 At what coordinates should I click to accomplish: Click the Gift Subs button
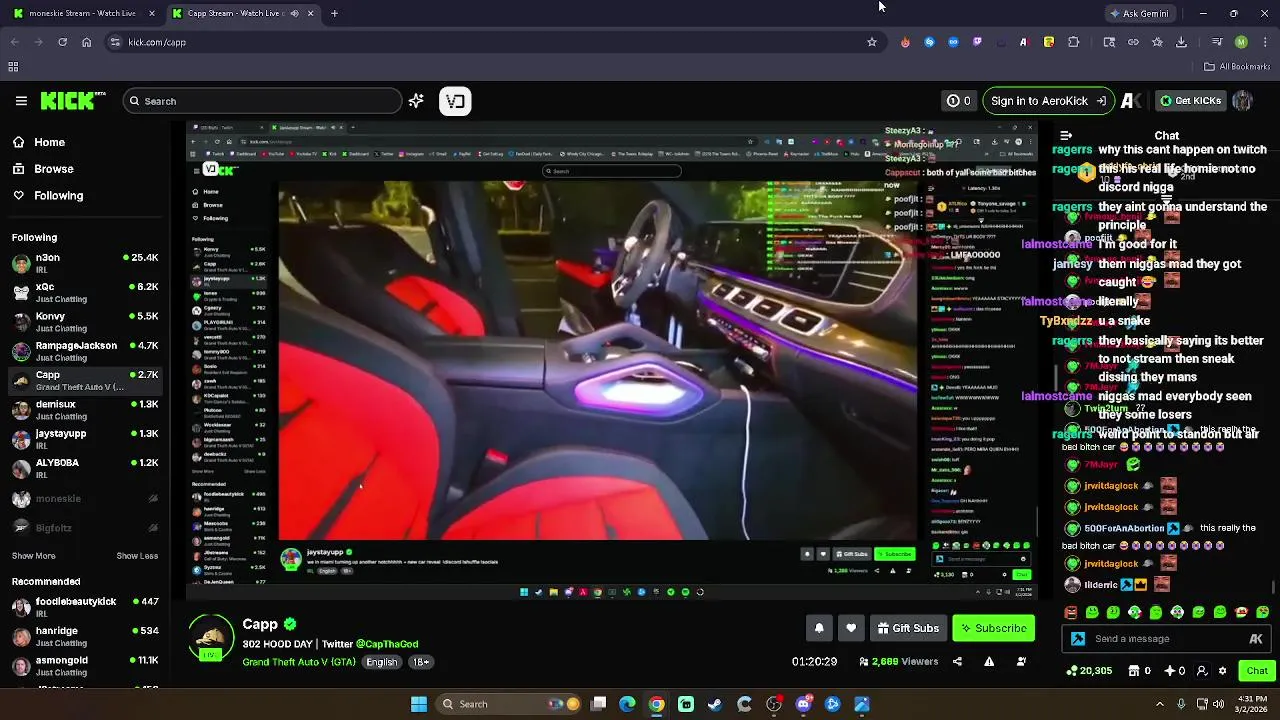908,628
